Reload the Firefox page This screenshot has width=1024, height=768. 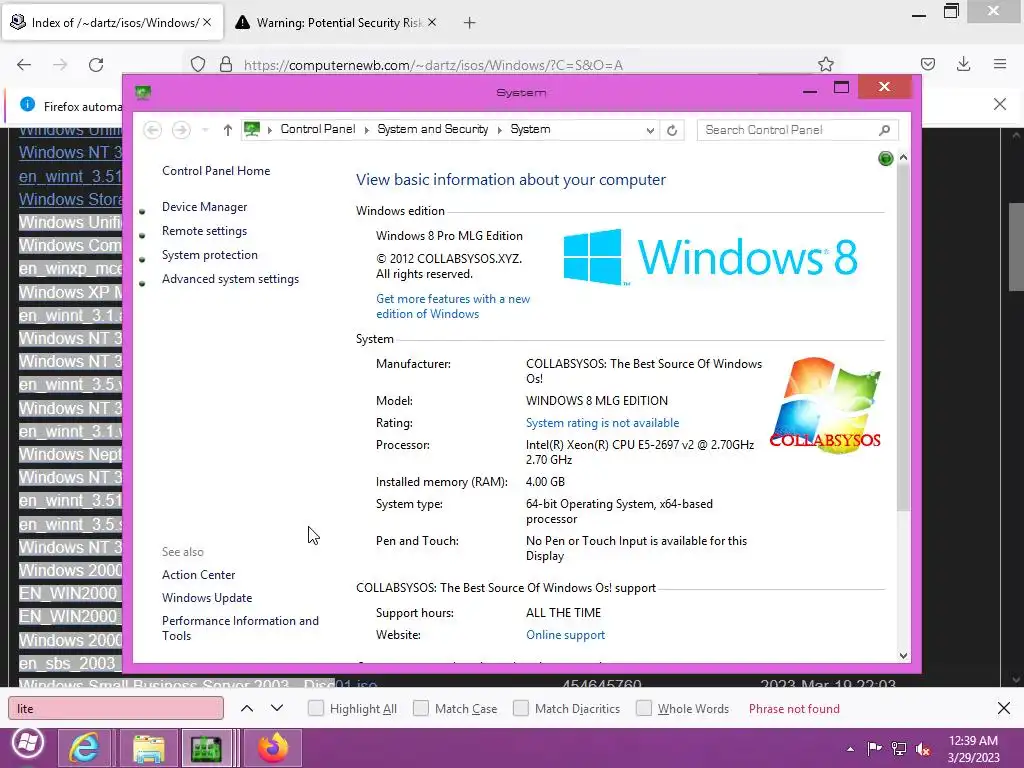click(96, 64)
